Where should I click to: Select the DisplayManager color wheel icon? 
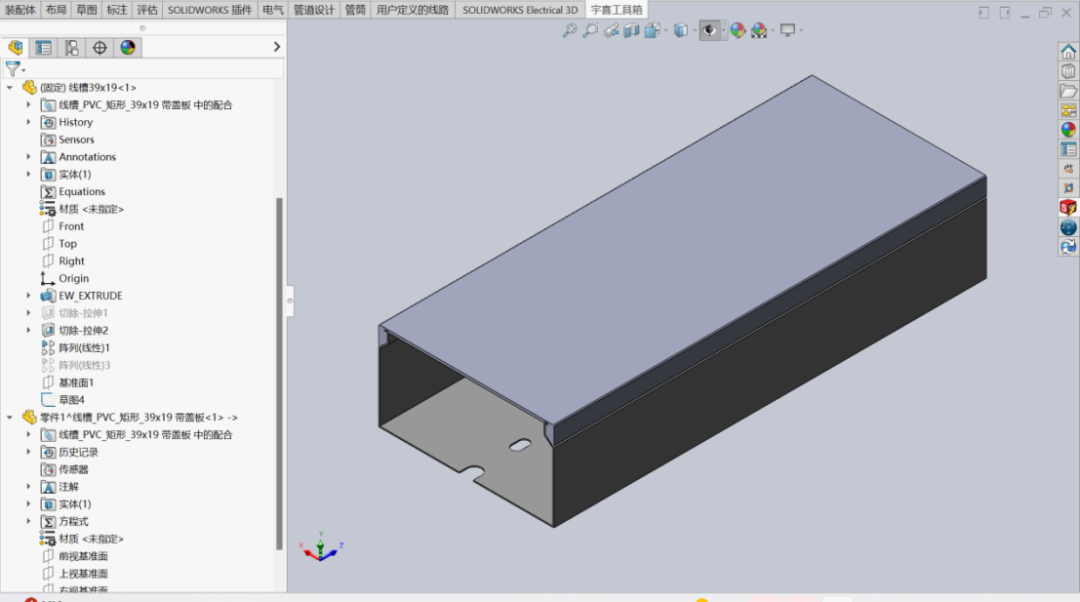point(129,47)
